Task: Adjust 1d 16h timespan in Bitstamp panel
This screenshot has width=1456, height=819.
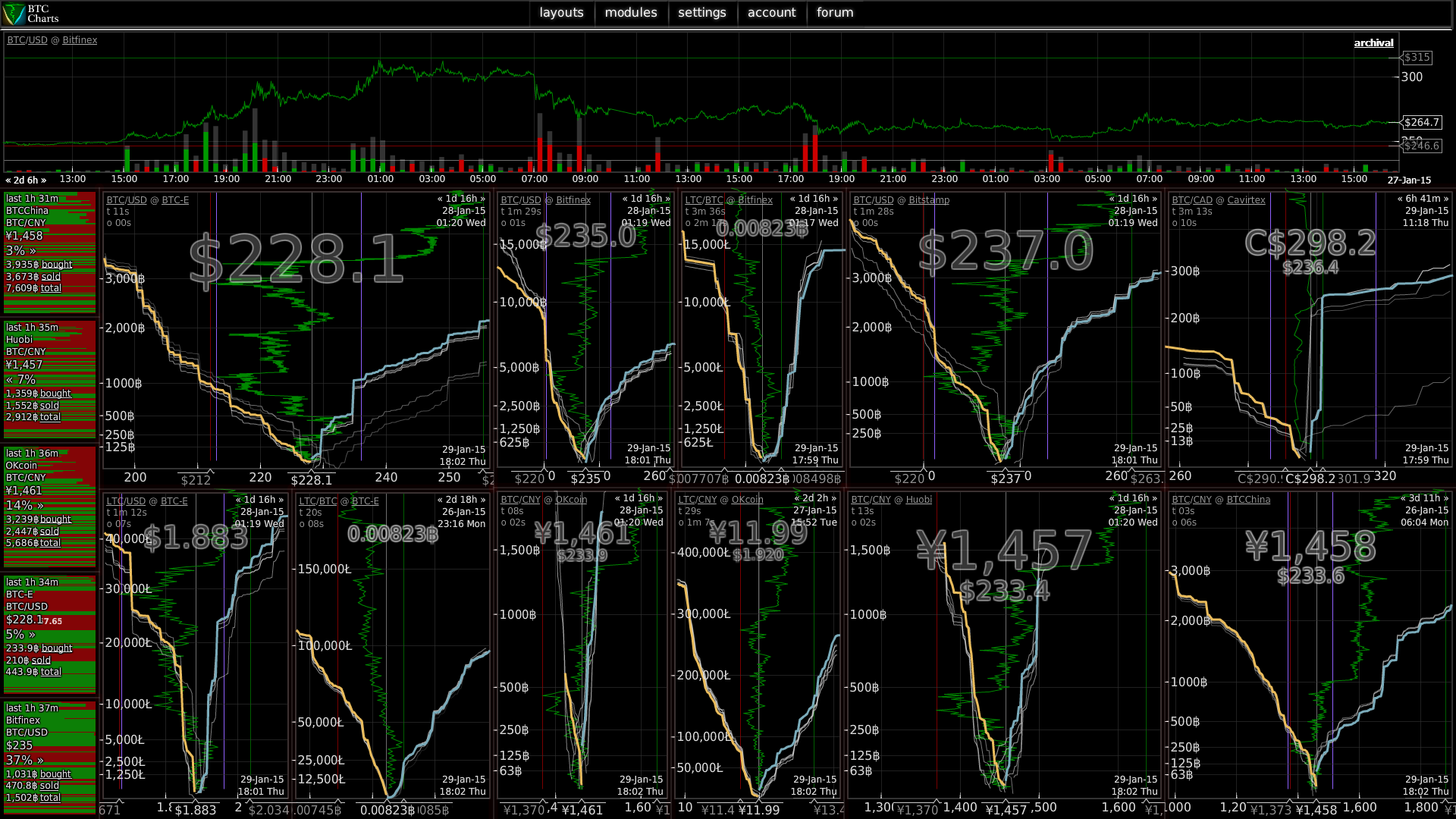Action: (x=1133, y=199)
